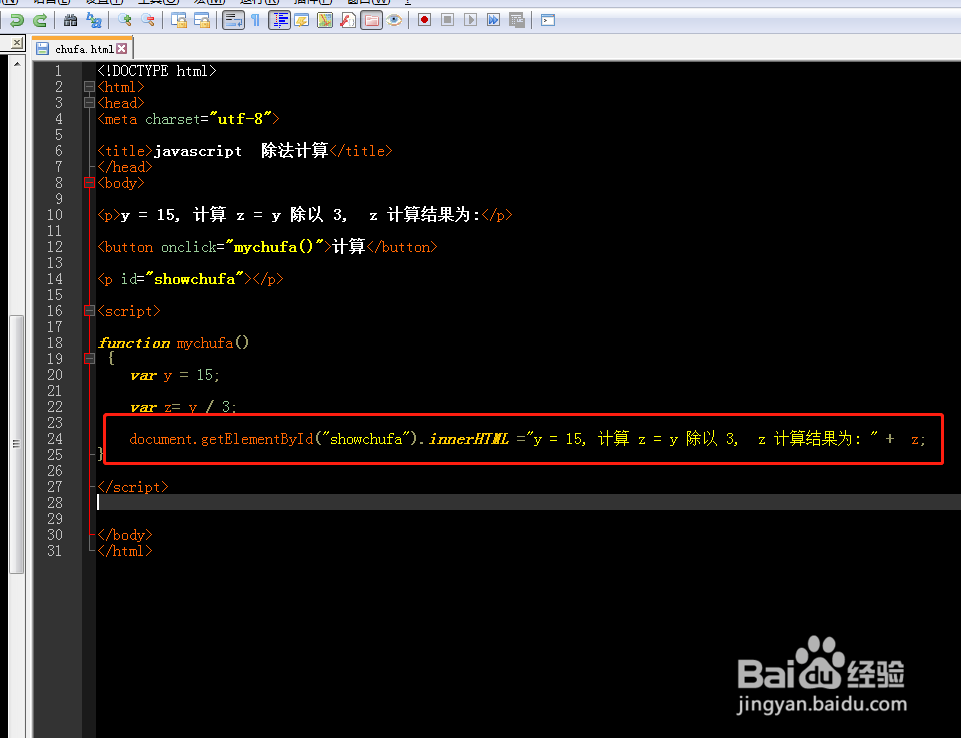Toggle word wrap toolbar button
This screenshot has height=738, width=961.
pyautogui.click(x=233, y=20)
